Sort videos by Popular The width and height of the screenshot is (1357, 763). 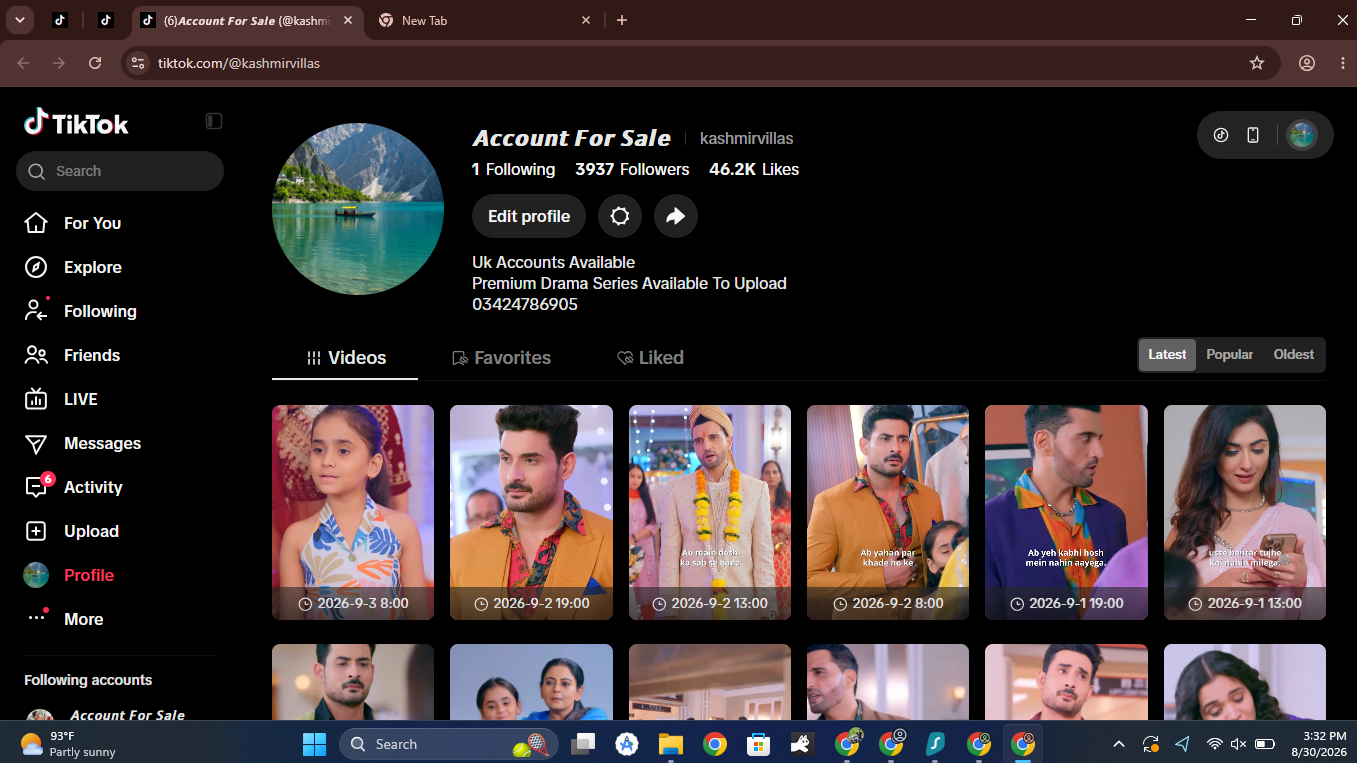coord(1229,355)
